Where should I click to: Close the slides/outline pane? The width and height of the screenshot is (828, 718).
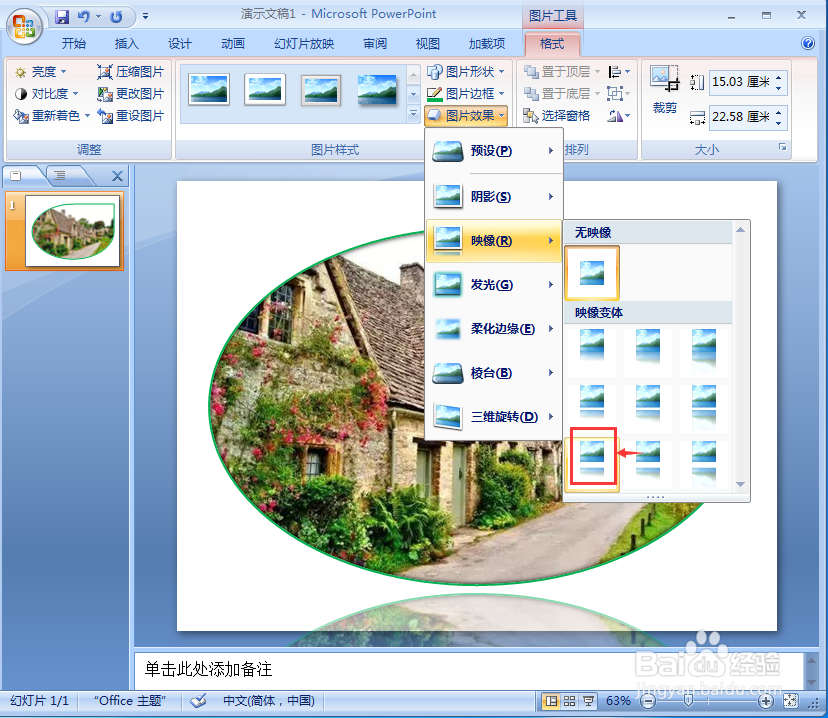coord(117,176)
